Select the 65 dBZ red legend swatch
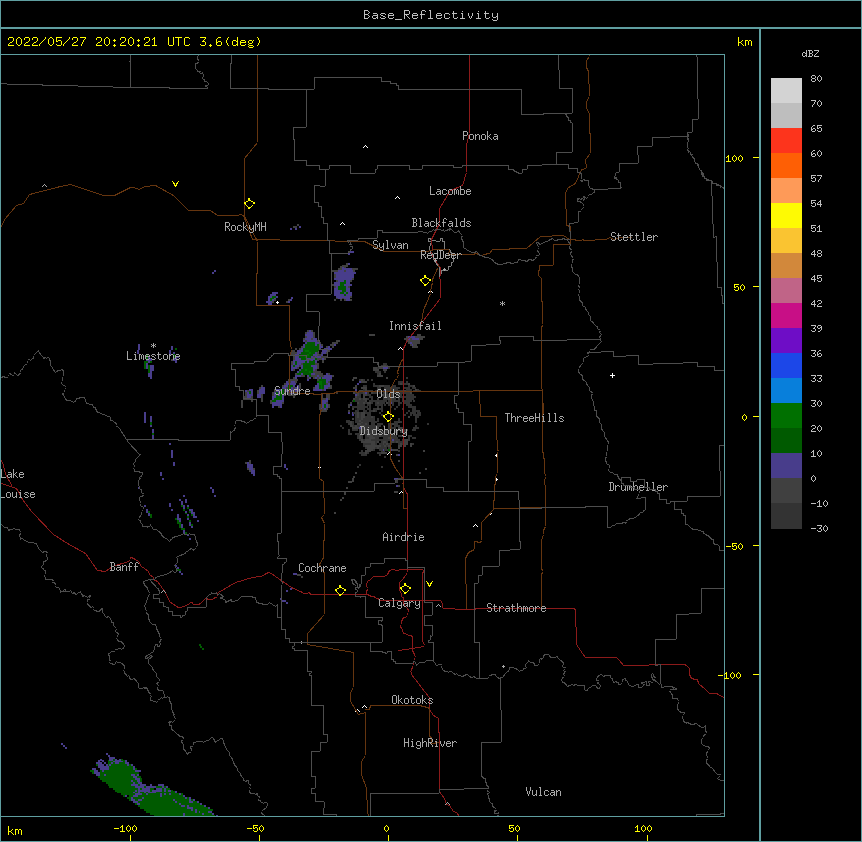 [786, 141]
